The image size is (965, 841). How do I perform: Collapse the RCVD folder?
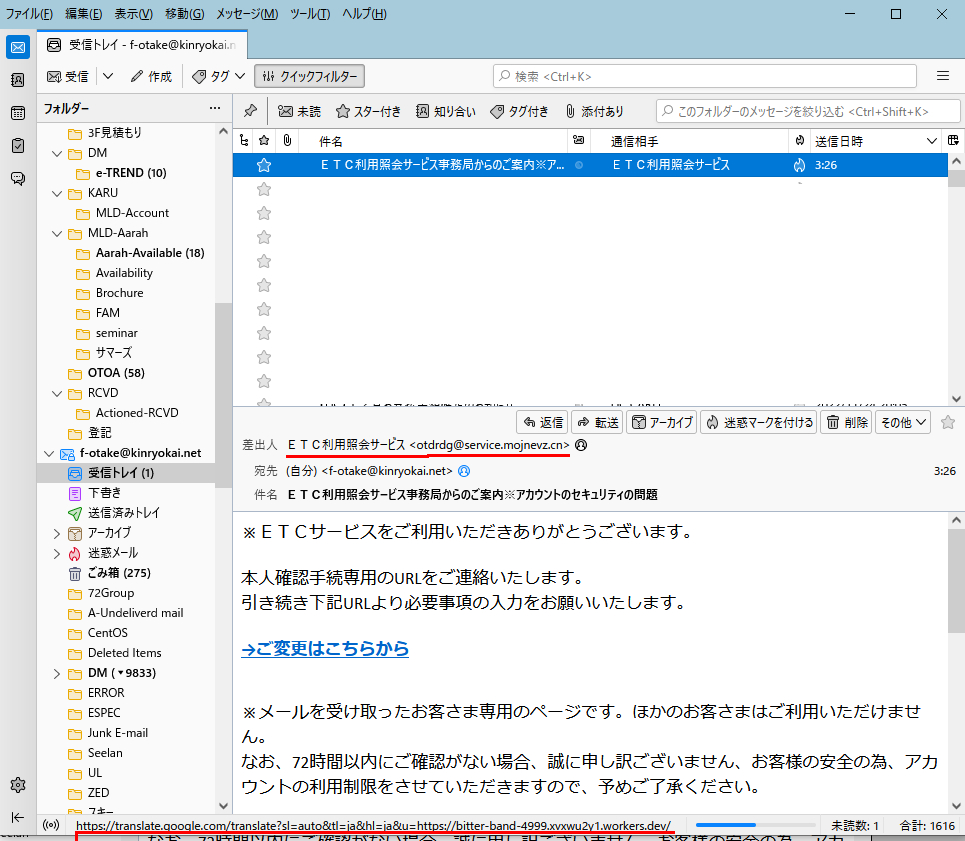coord(57,393)
